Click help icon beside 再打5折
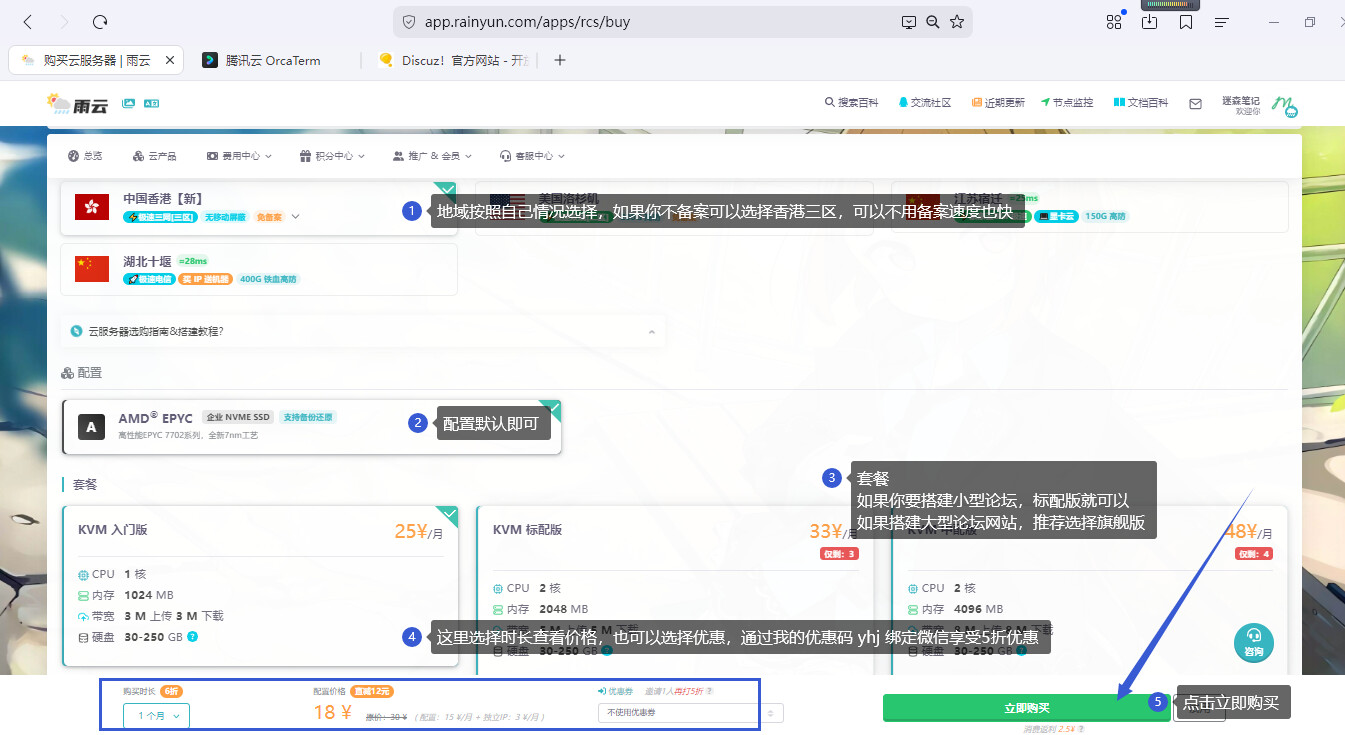 (x=710, y=691)
